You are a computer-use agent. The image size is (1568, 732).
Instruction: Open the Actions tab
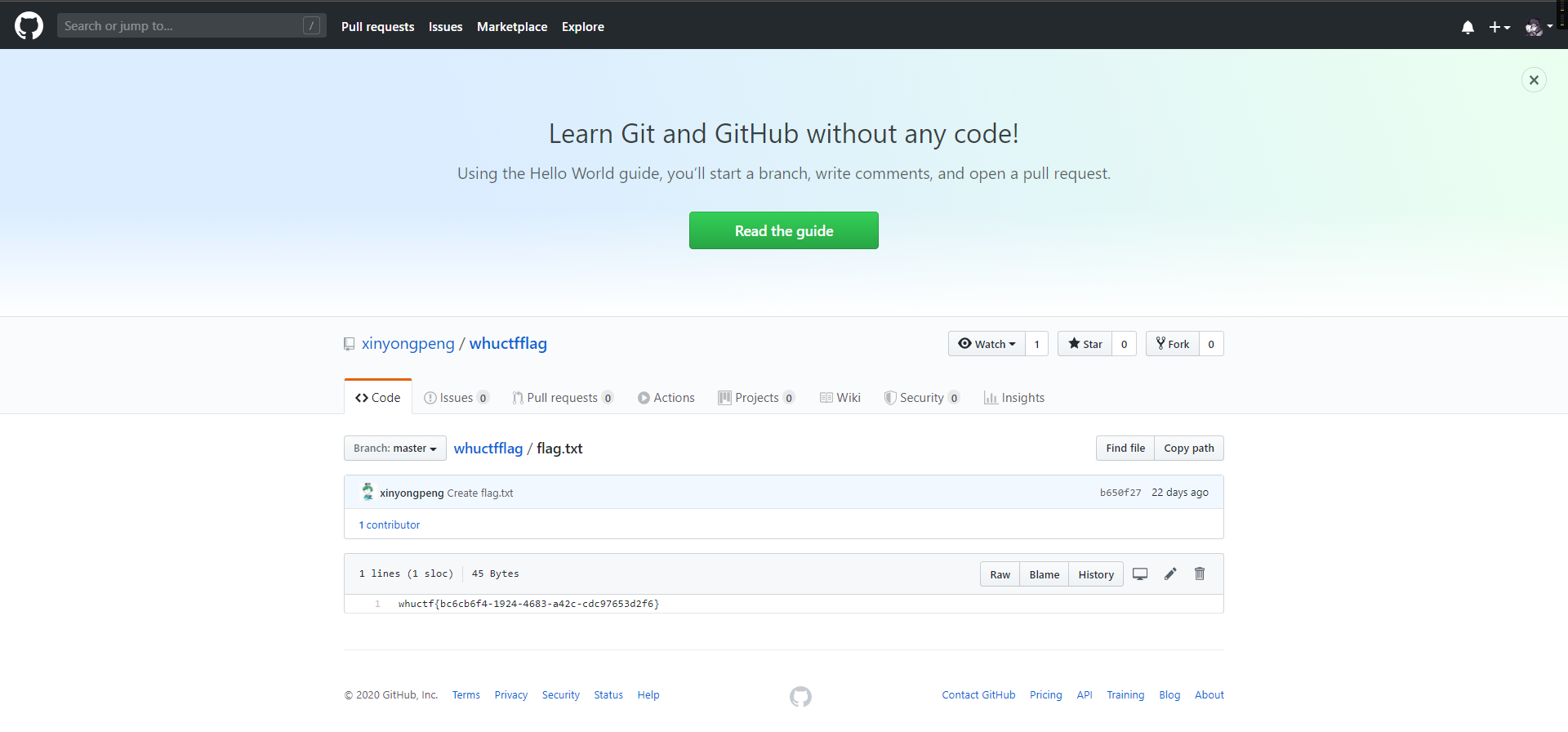666,398
